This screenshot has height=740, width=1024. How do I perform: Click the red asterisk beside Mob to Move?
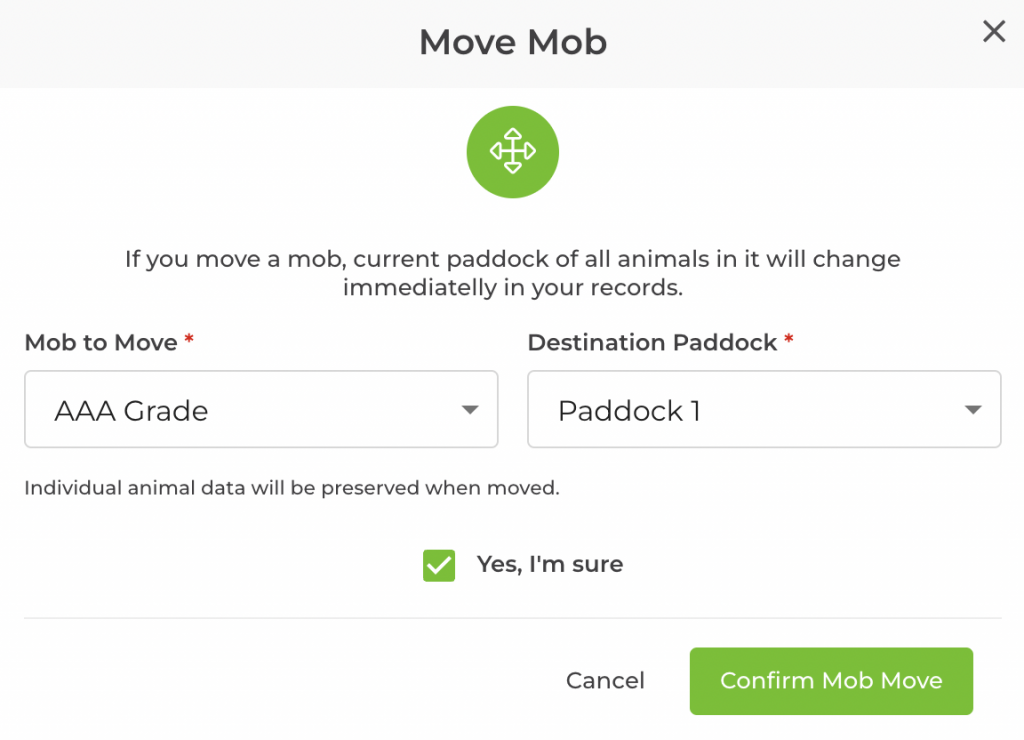point(189,342)
